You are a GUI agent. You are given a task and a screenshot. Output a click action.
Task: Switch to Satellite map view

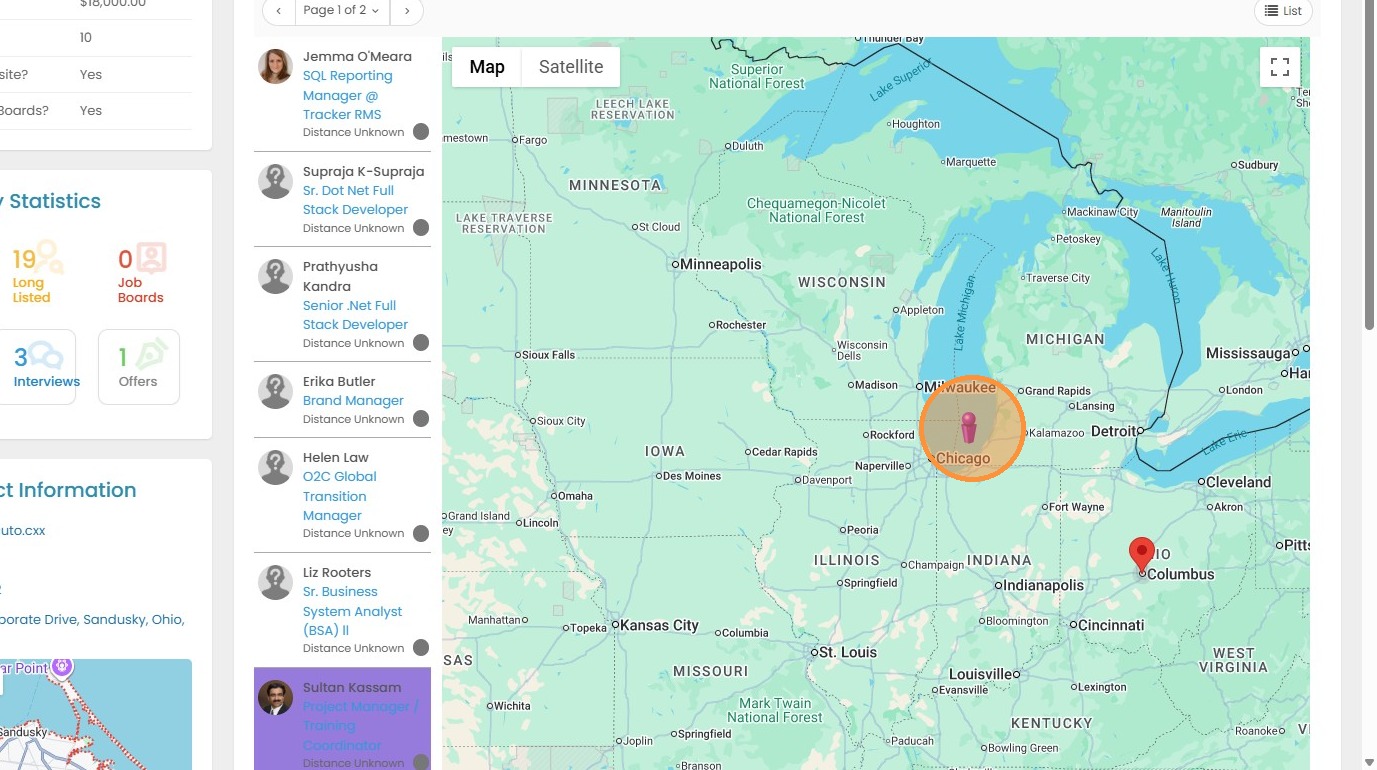point(571,67)
